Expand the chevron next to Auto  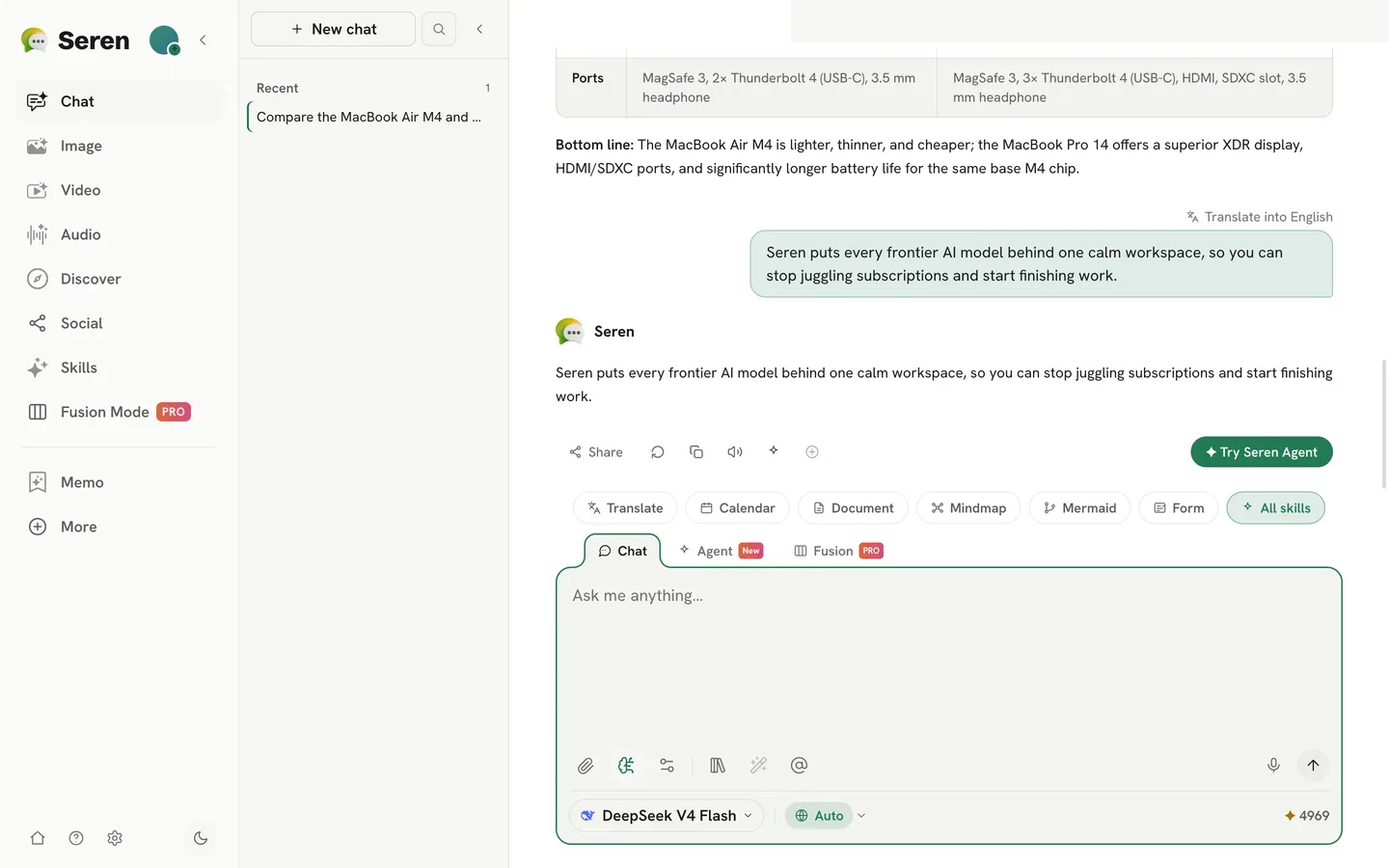(861, 816)
